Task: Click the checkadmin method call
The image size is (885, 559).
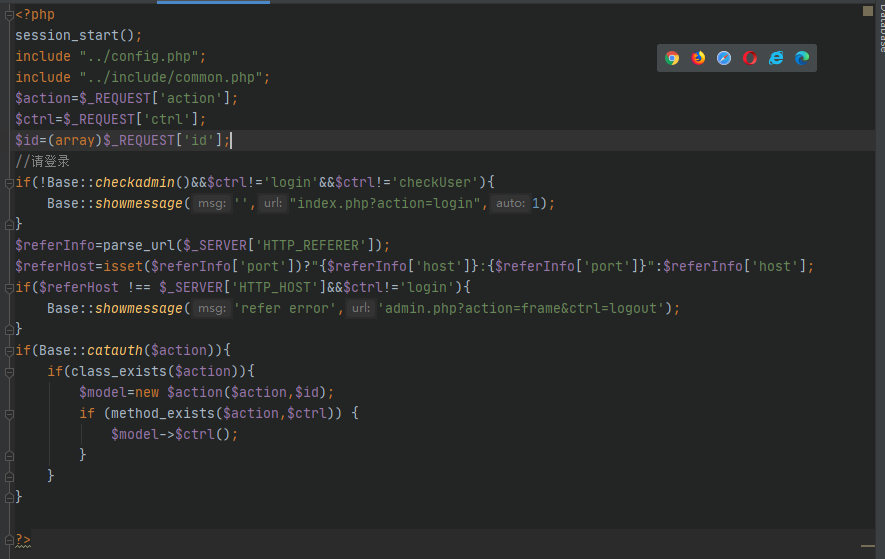Action: click(x=135, y=182)
